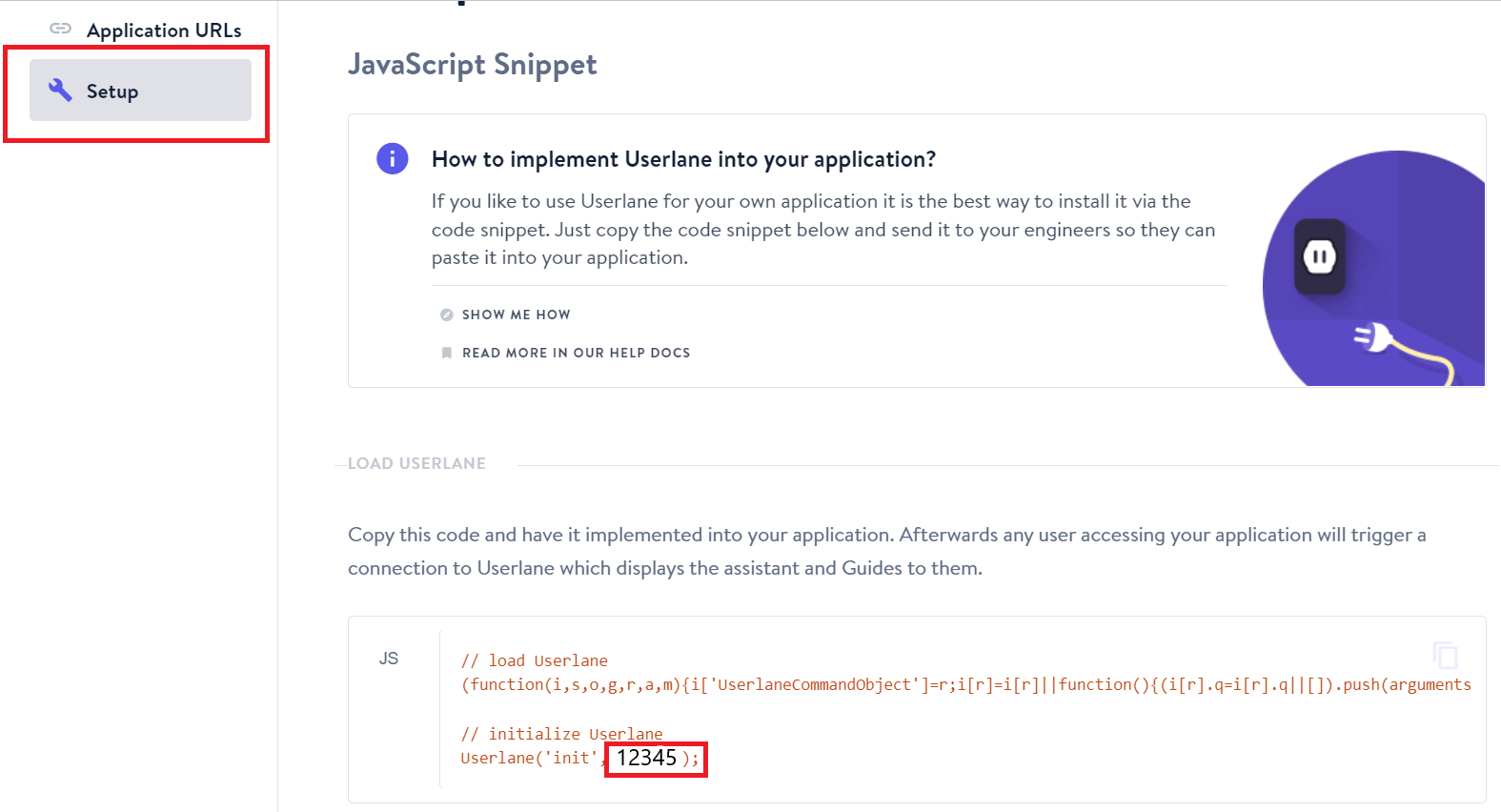
Task: Click the white plug in the purple illustration
Action: point(1374,337)
